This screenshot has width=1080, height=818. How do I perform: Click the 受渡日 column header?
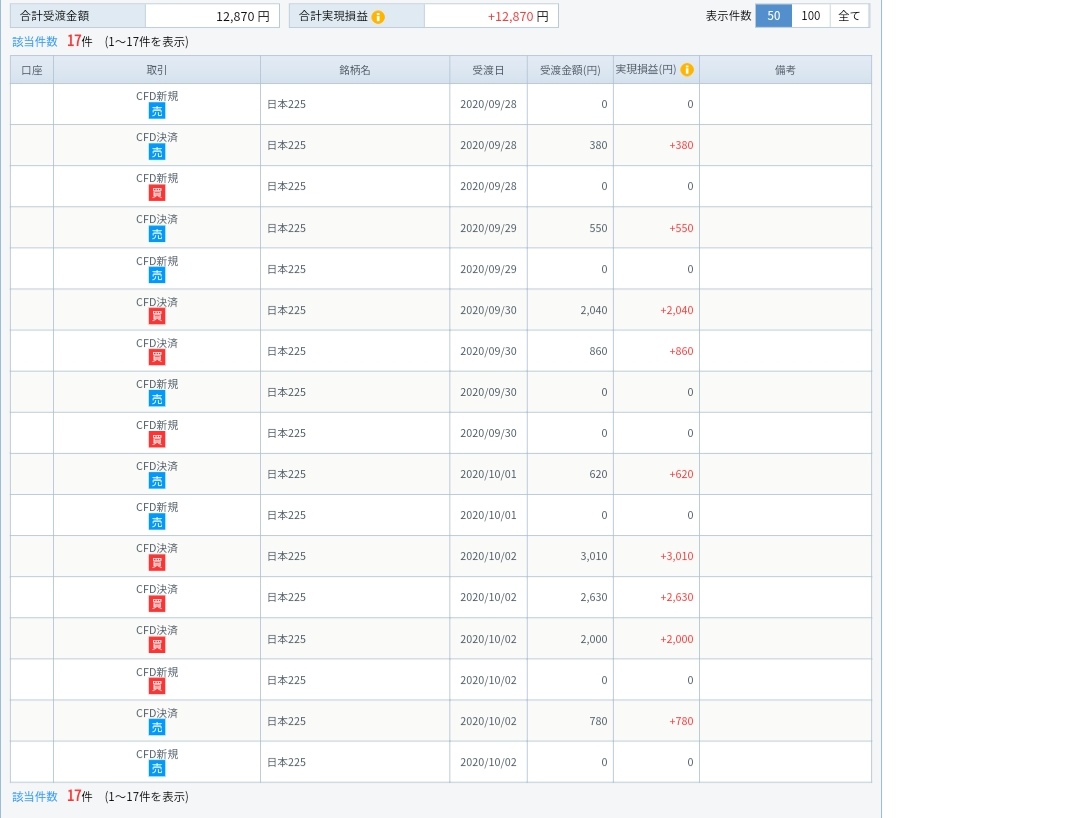488,70
